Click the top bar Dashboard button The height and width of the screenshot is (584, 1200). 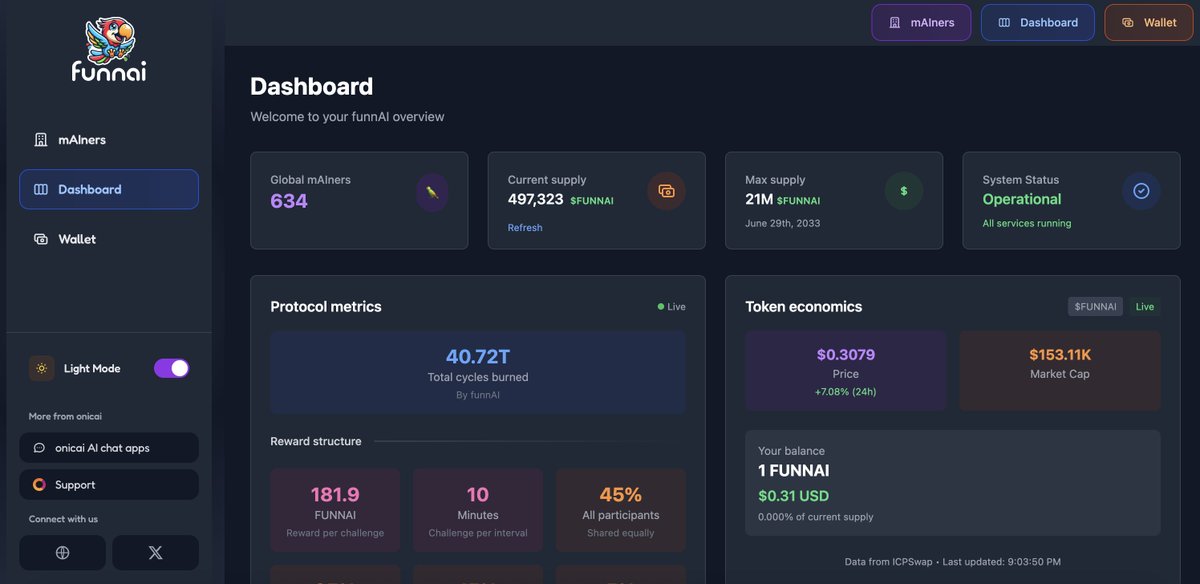point(1038,22)
